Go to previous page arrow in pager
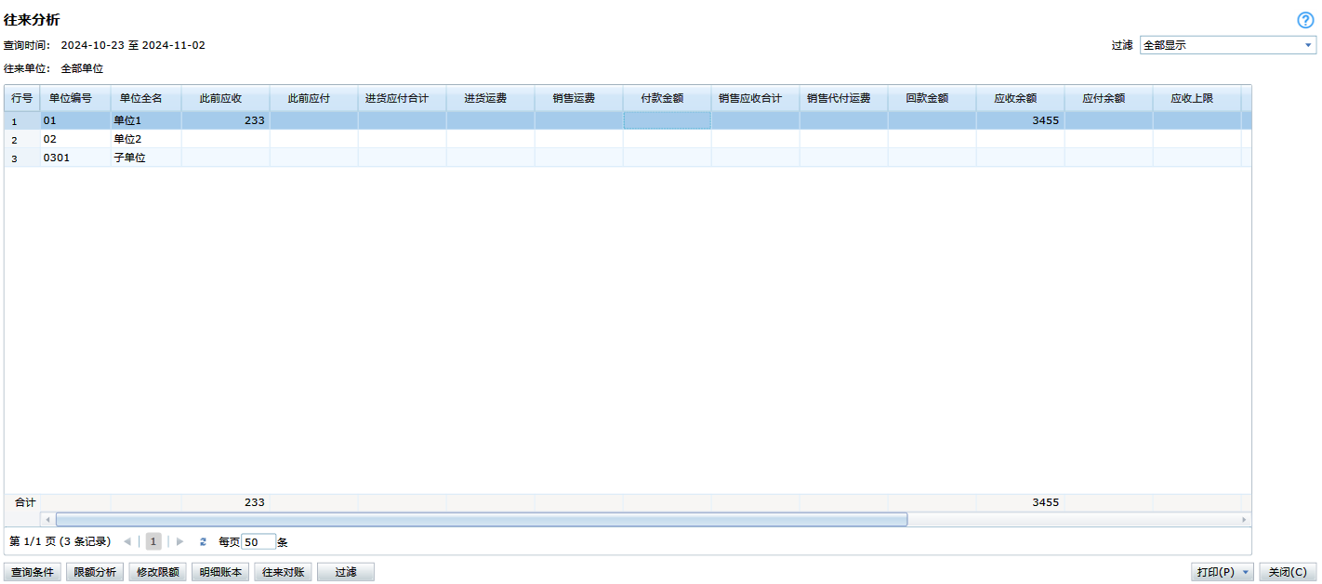 coord(127,542)
